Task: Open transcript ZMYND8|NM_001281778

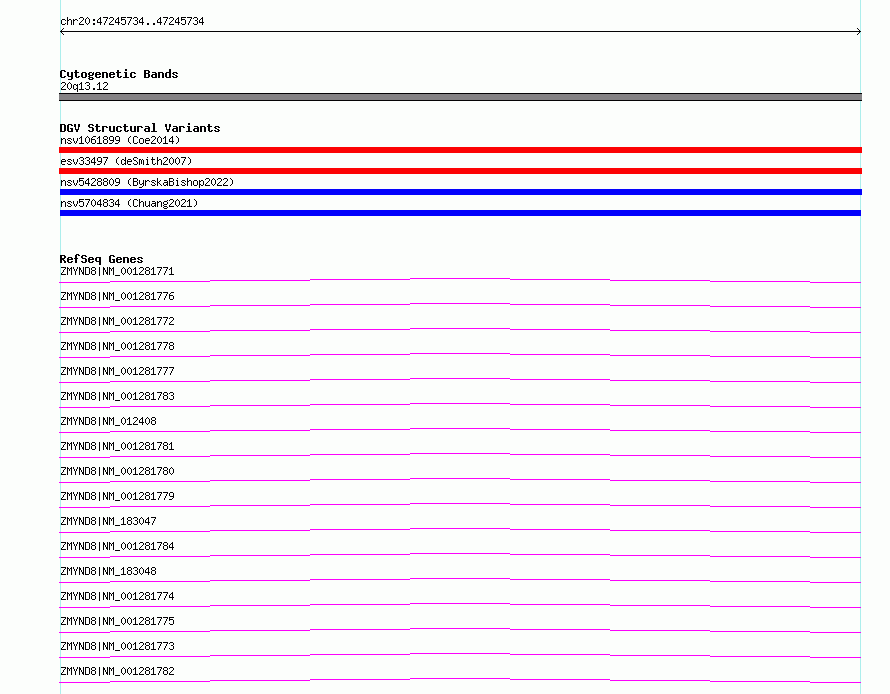Action: 117,346
